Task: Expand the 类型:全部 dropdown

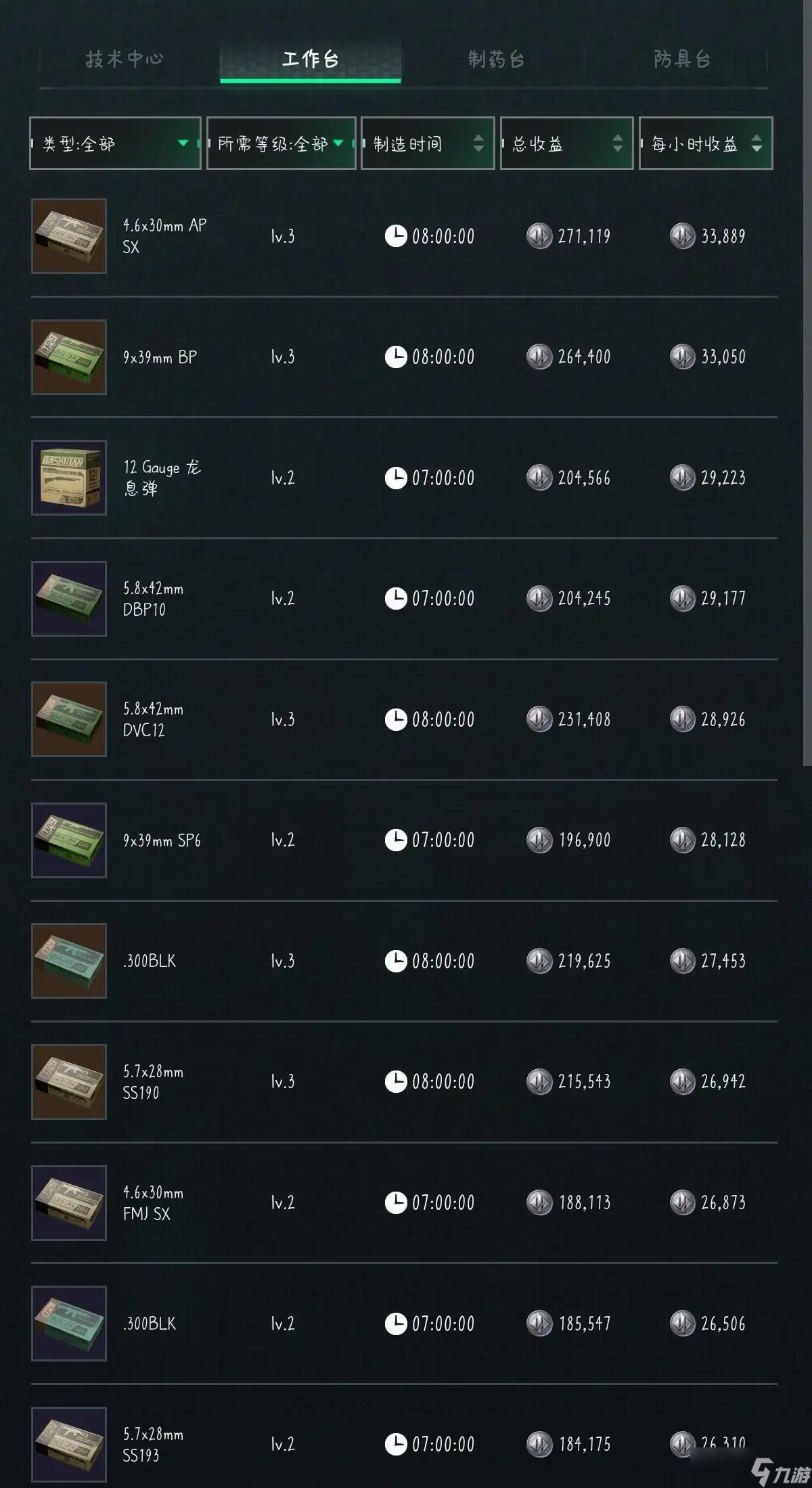Action: tap(115, 143)
